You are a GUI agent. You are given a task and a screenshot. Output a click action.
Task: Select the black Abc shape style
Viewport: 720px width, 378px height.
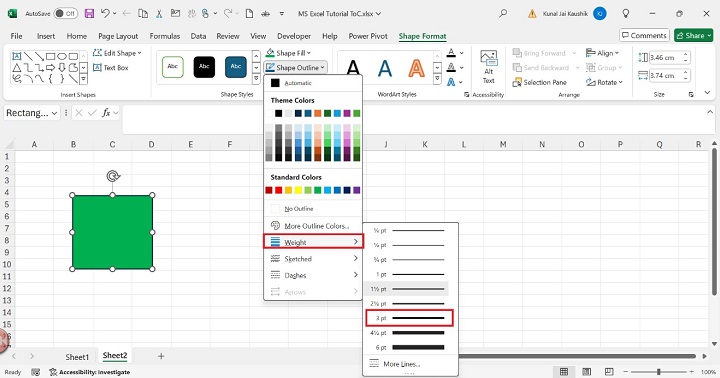(204, 67)
